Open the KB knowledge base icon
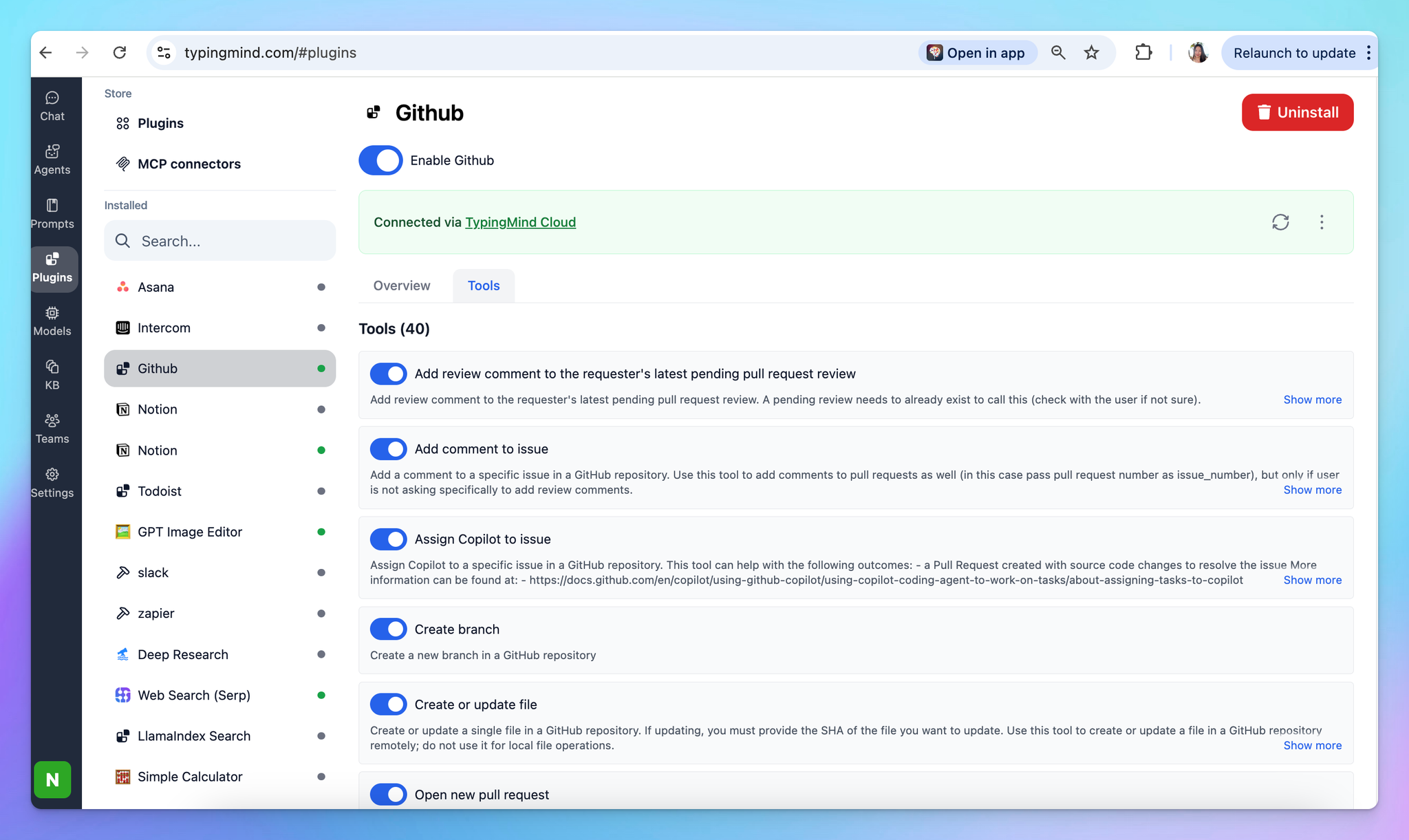 (52, 375)
